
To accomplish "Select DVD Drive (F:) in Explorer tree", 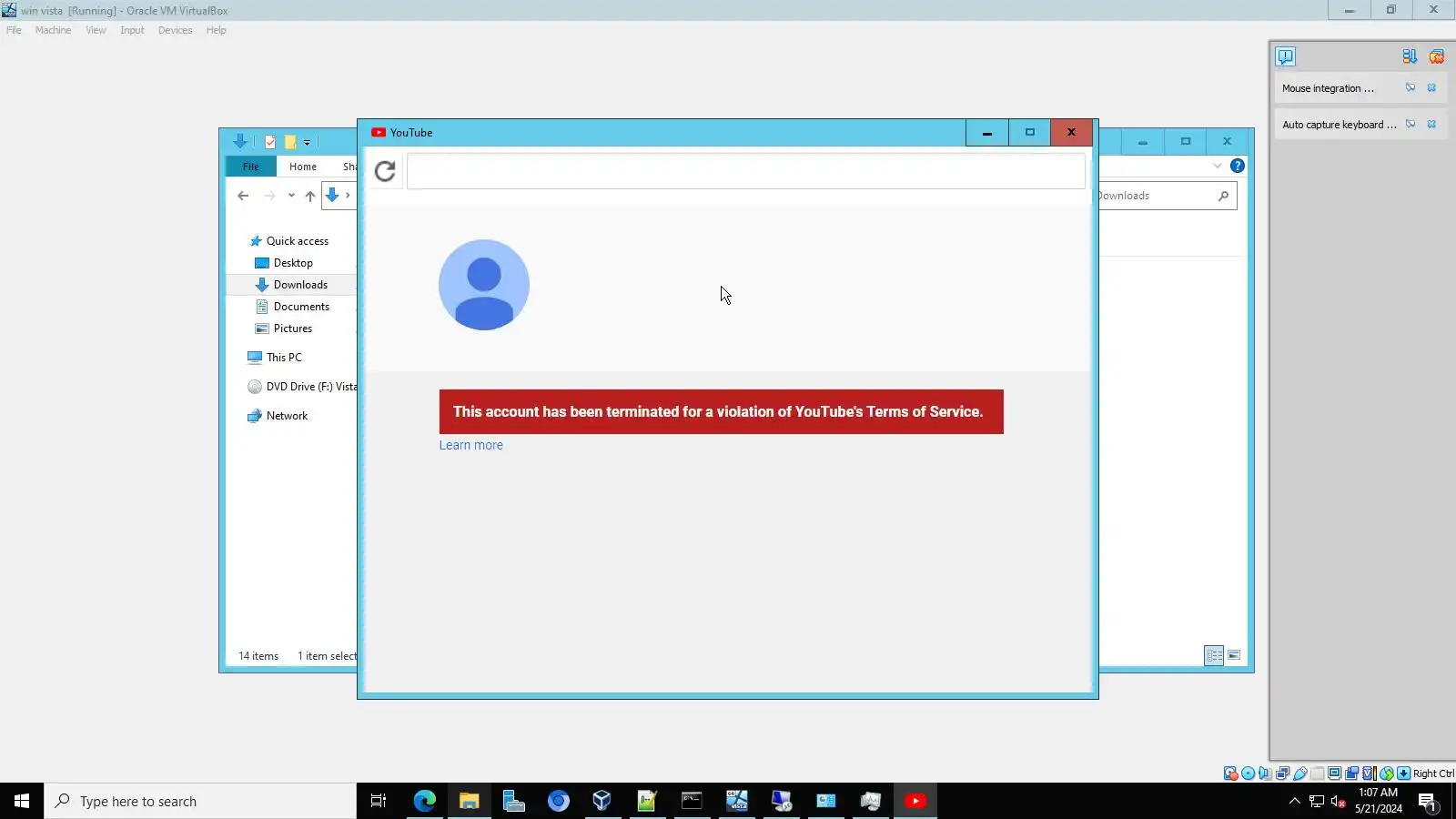I will click(302, 387).
